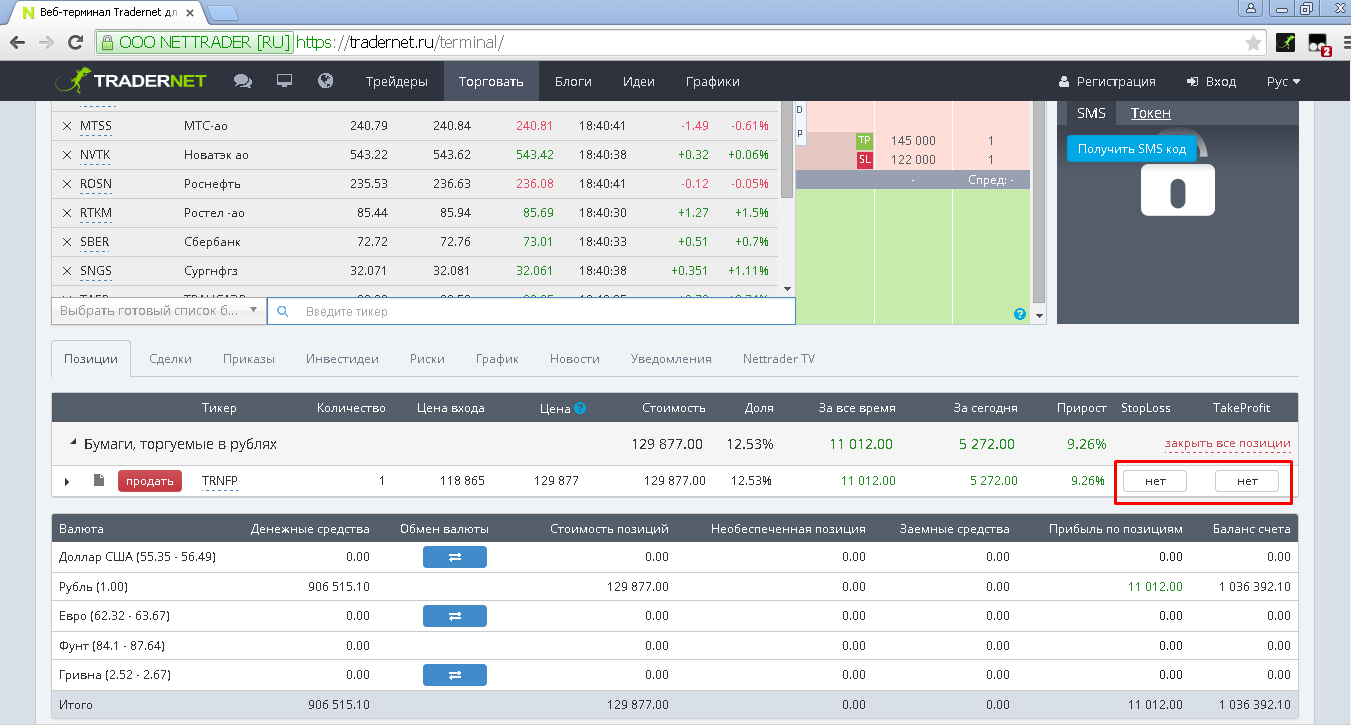This screenshot has height=725, width=1351.
Task: Click the blue help icon in order book
Action: [x=1020, y=314]
